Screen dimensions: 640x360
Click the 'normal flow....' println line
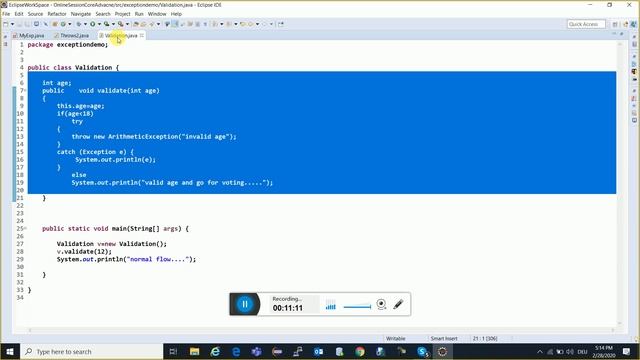pyautogui.click(x=126, y=259)
